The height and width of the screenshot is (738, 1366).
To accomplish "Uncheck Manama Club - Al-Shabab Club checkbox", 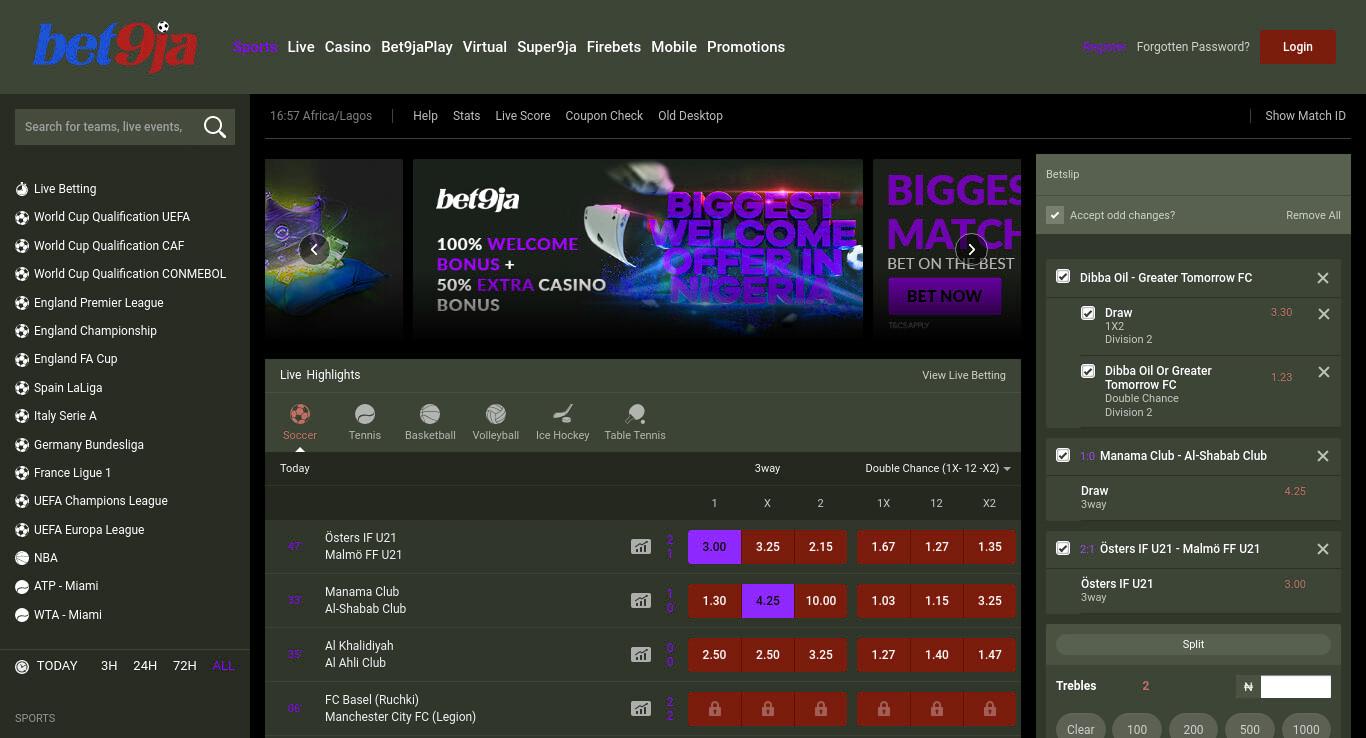I will pyautogui.click(x=1063, y=455).
